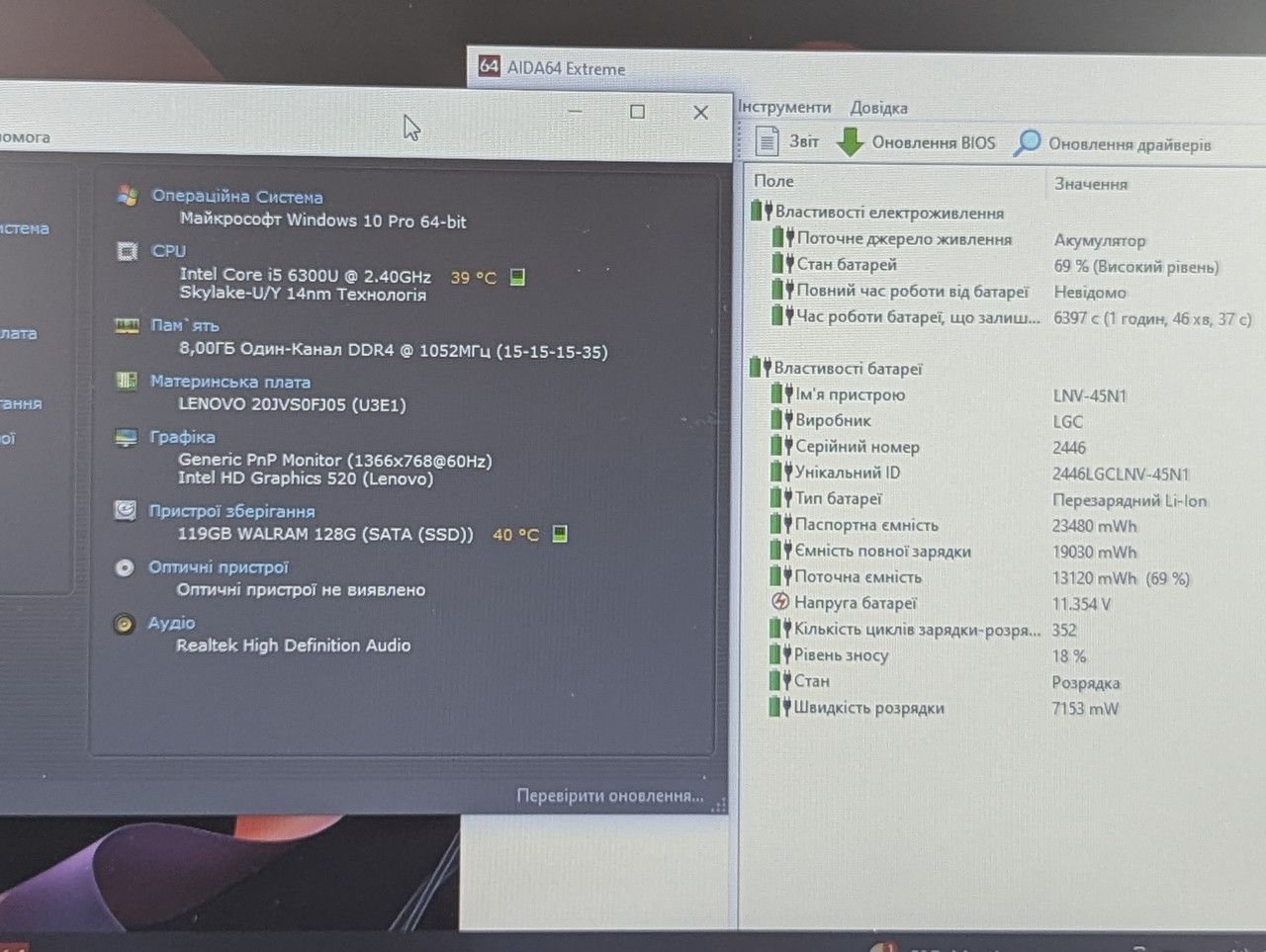Click the text Майкрософт Windows 10 Pro 64-bit
This screenshot has height=952, width=1266.
click(x=322, y=220)
